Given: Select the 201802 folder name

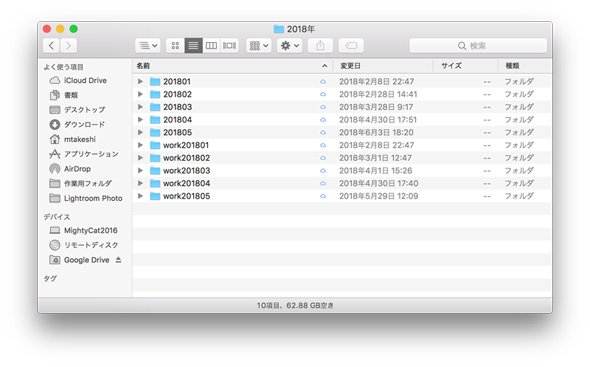Looking at the screenshot, I should tap(177, 94).
